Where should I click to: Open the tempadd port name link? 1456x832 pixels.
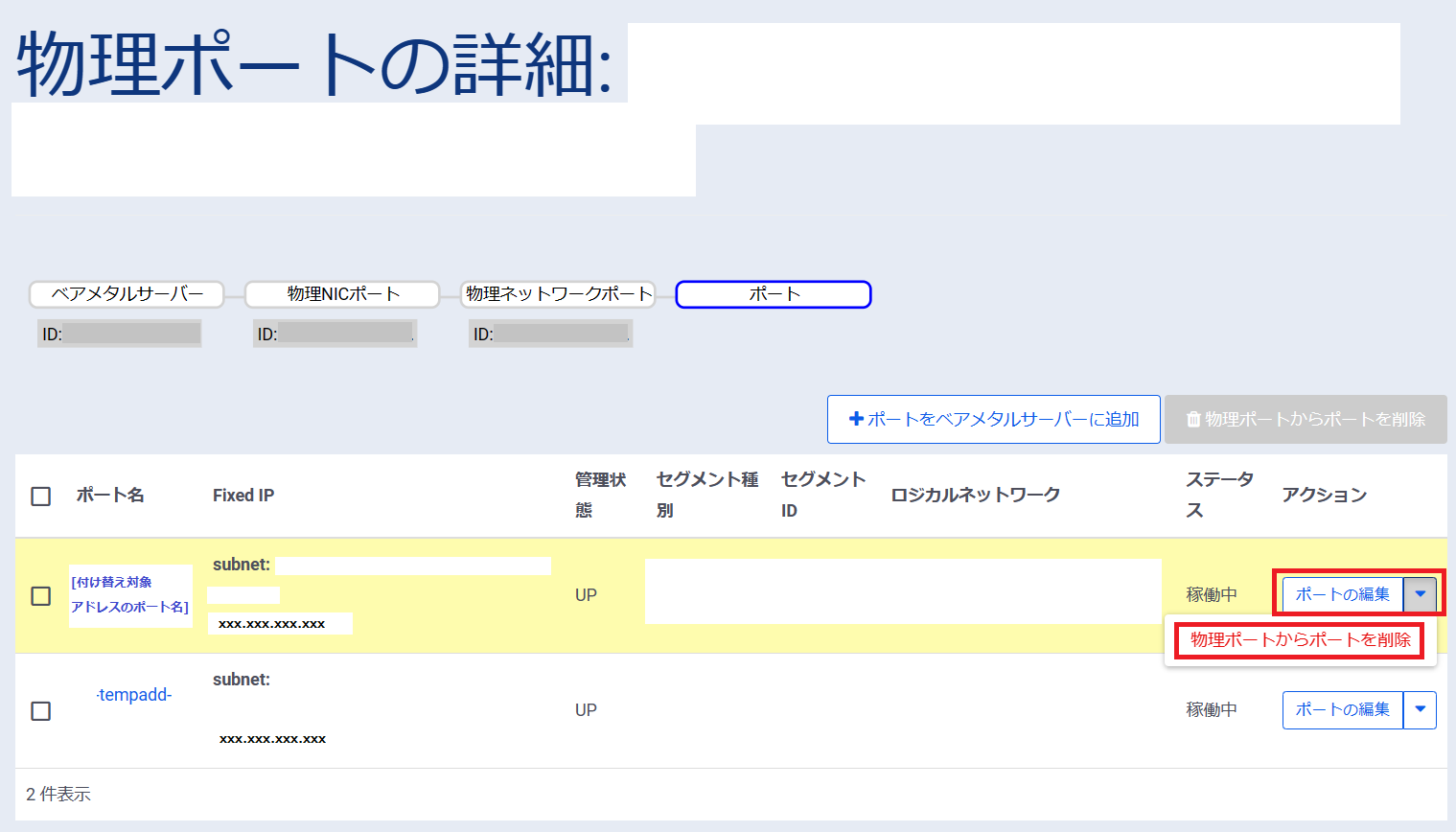click(133, 695)
